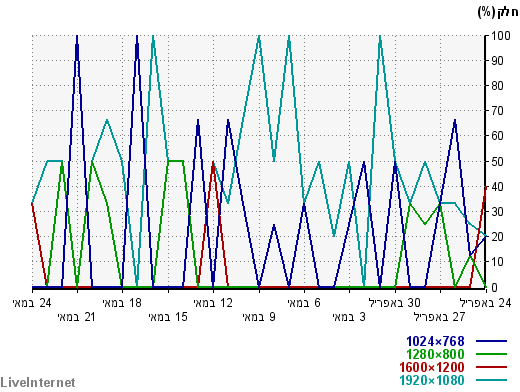Image resolution: width=520 pixels, height=392 pixels.
Task: Click the green 1280×800 legend line swatch
Action: tap(491, 354)
